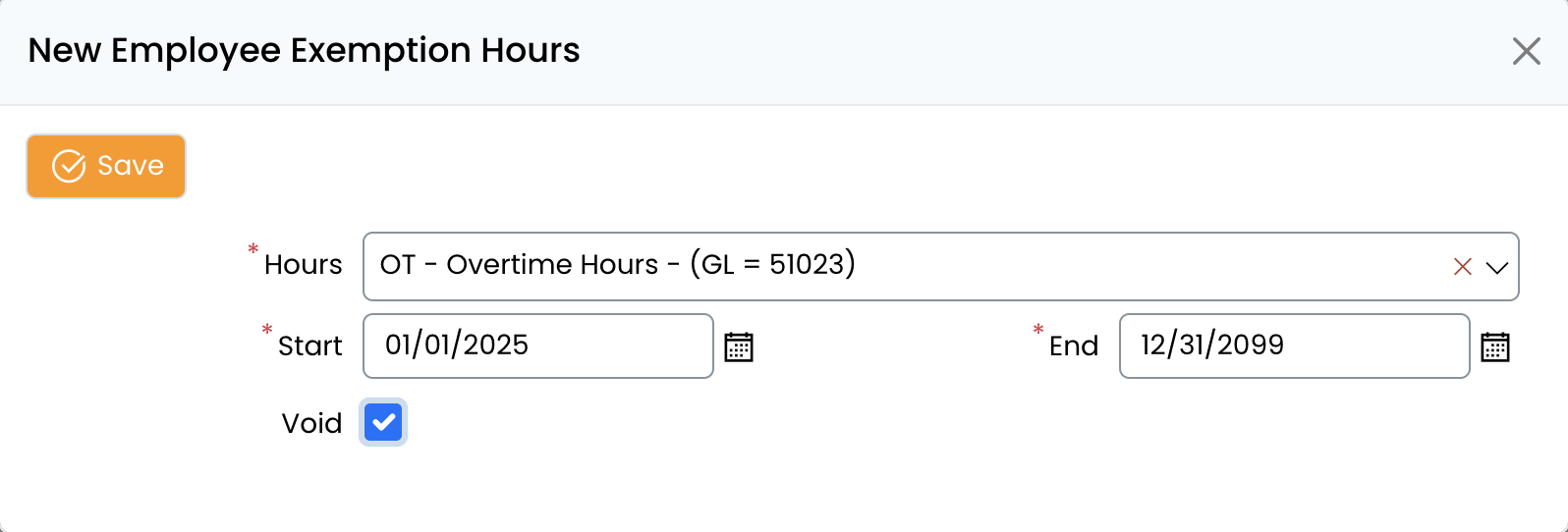Image resolution: width=1568 pixels, height=532 pixels.
Task: Click the Start date field showing 01/01/2025
Action: [x=537, y=346]
